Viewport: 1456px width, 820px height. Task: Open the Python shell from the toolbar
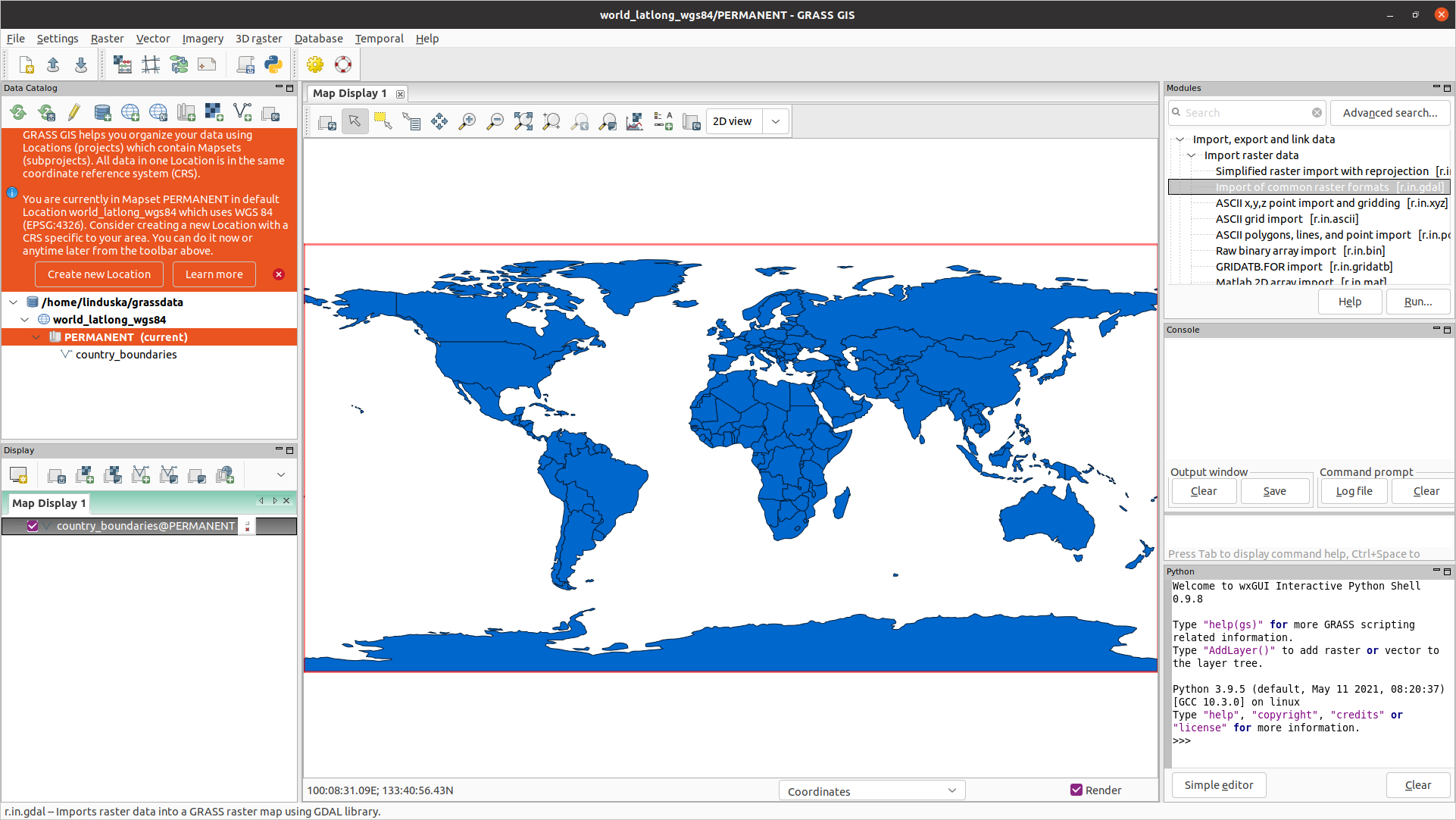coord(273,64)
